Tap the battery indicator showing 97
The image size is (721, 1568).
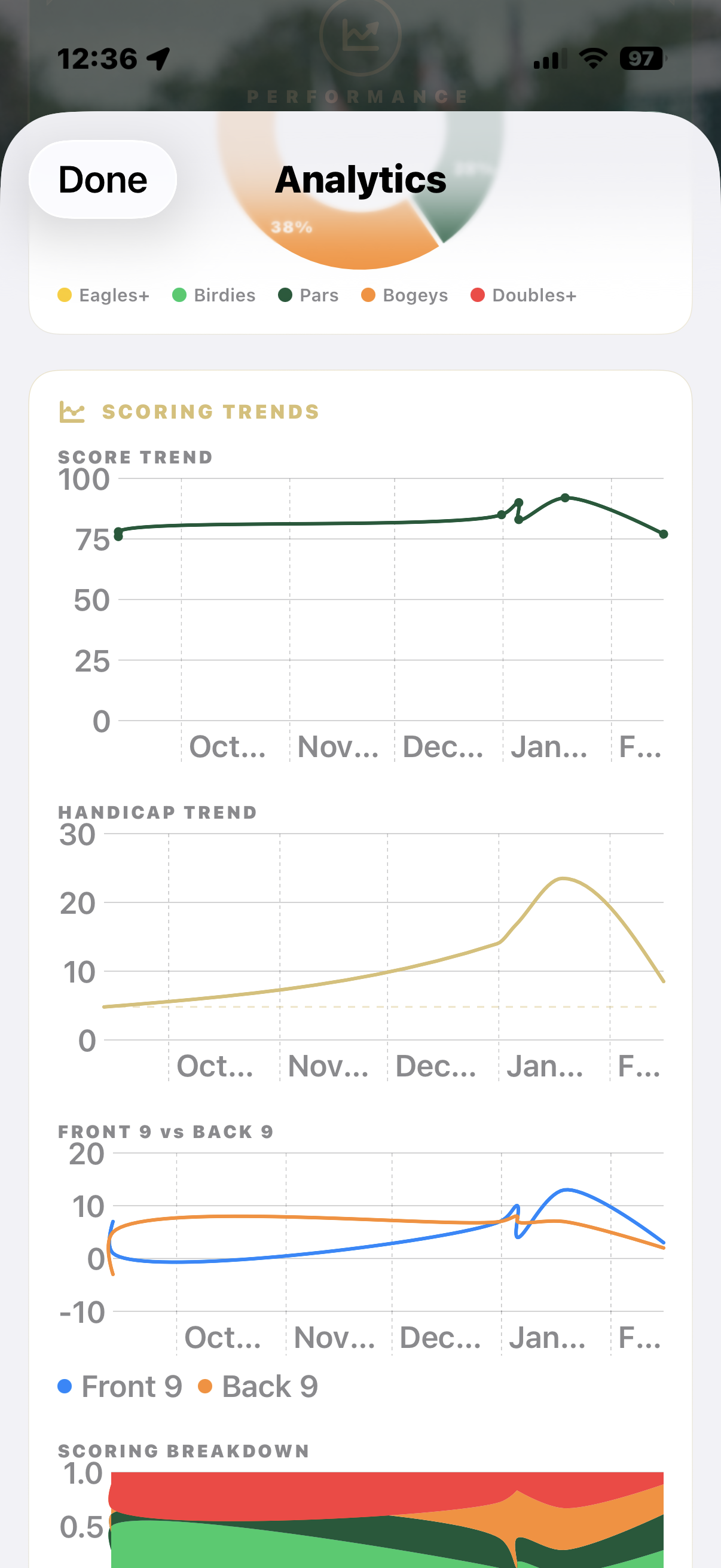click(x=641, y=59)
